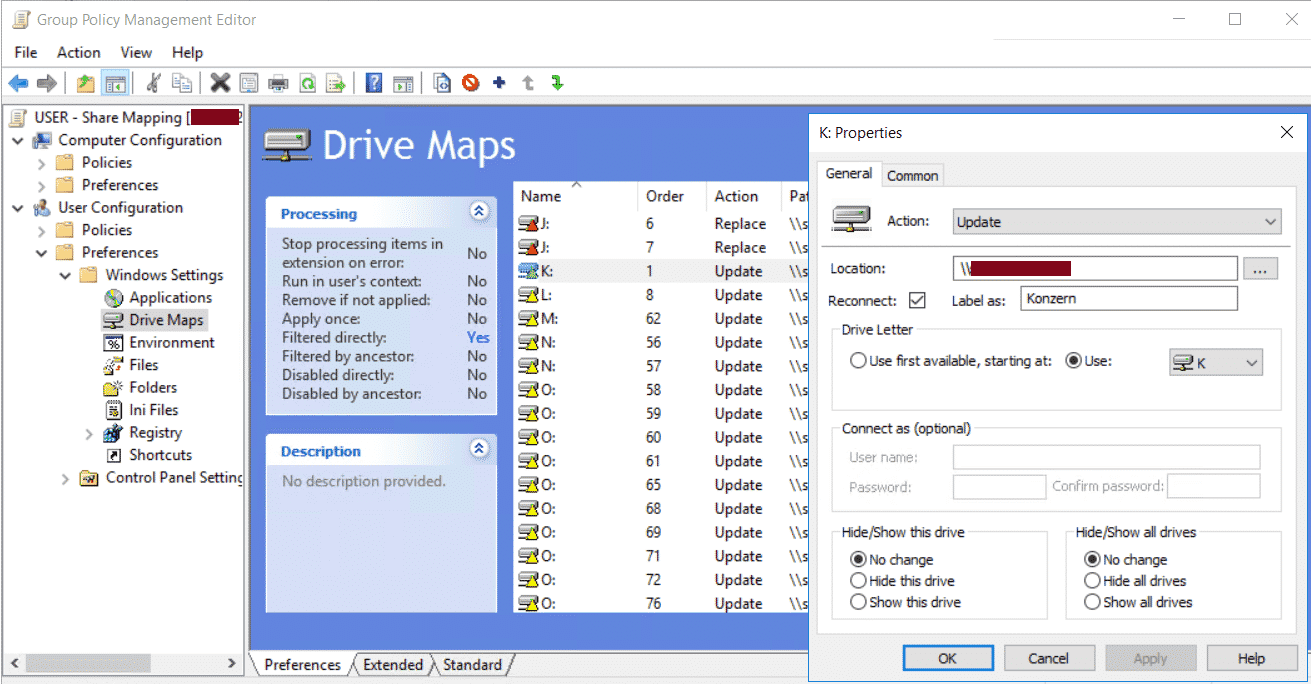This screenshot has height=684, width=1311.
Task: Click the 'Label as' text field
Action: [x=1128, y=299]
